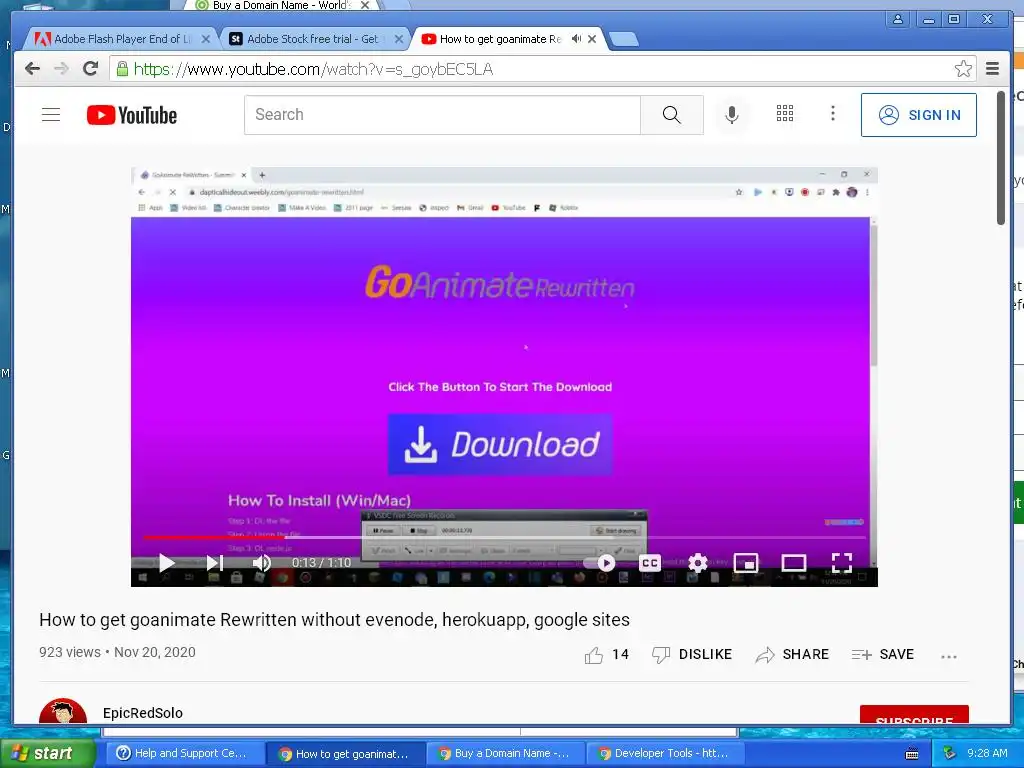
Task: Click the search magnifier button
Action: point(671,115)
